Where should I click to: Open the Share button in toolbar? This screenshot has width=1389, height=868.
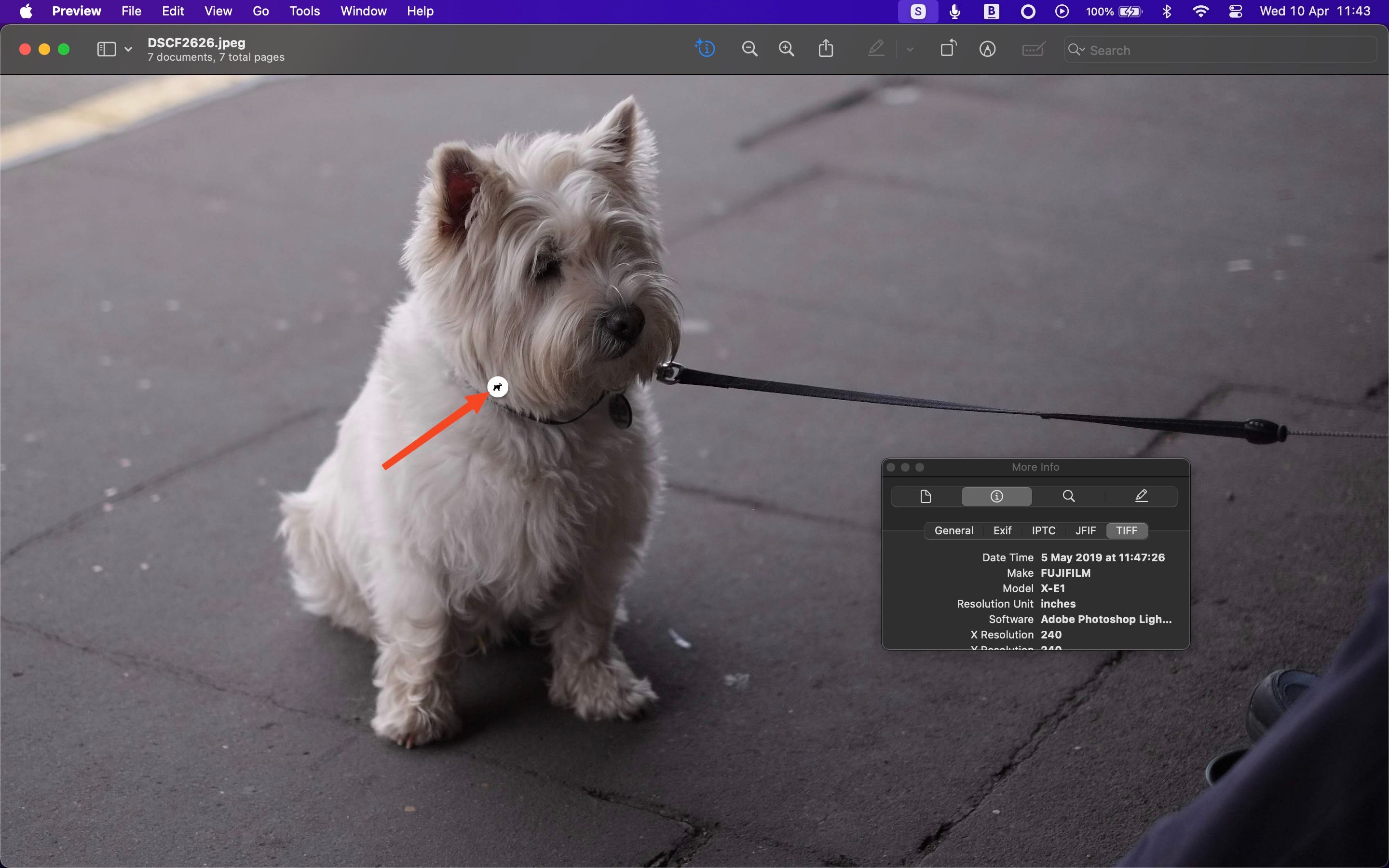(826, 48)
